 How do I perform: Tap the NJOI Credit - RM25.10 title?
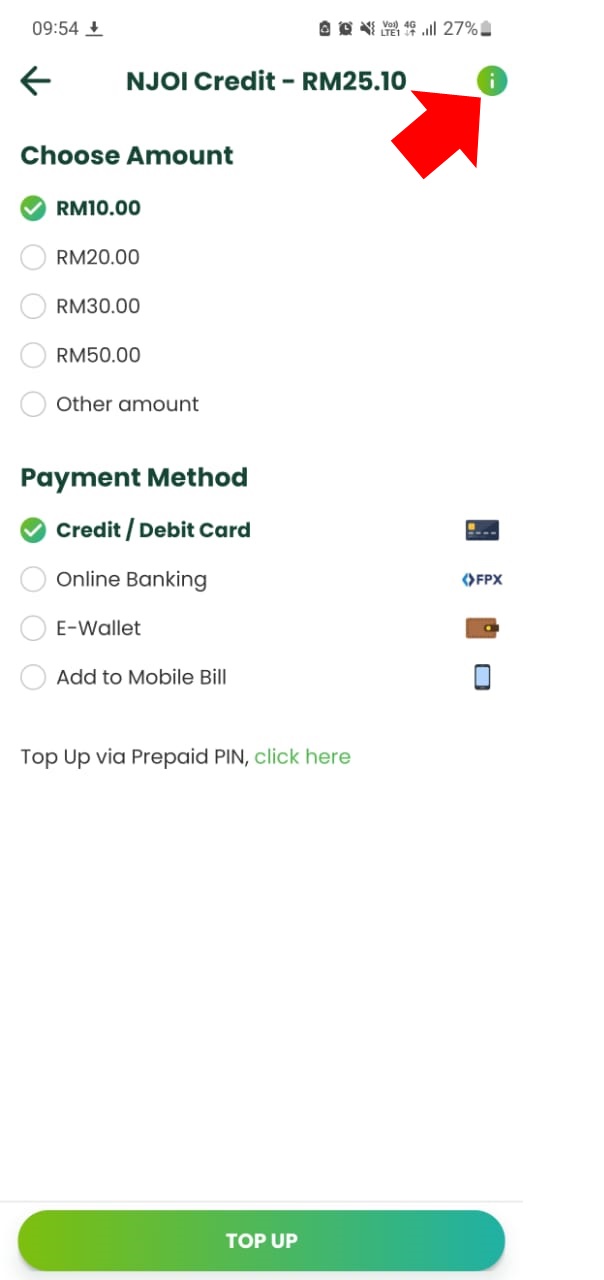(266, 81)
